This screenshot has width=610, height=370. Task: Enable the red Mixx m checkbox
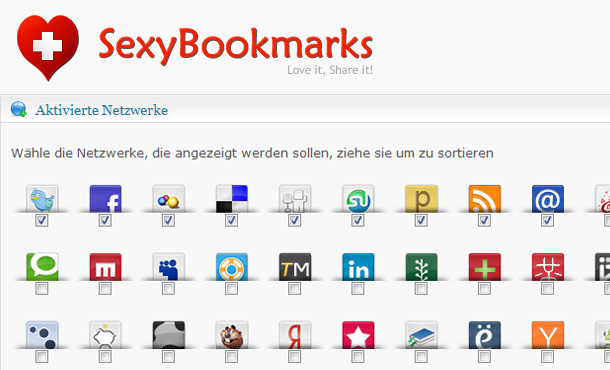(x=105, y=289)
